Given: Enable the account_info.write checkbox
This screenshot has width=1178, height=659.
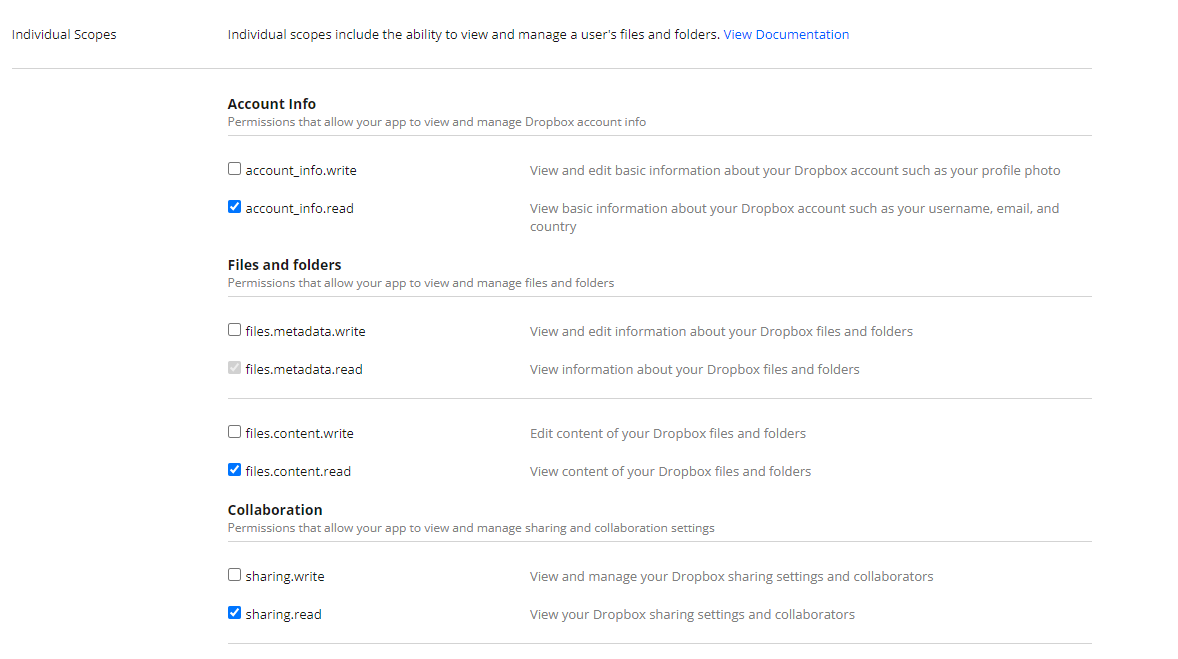Looking at the screenshot, I should pyautogui.click(x=234, y=168).
